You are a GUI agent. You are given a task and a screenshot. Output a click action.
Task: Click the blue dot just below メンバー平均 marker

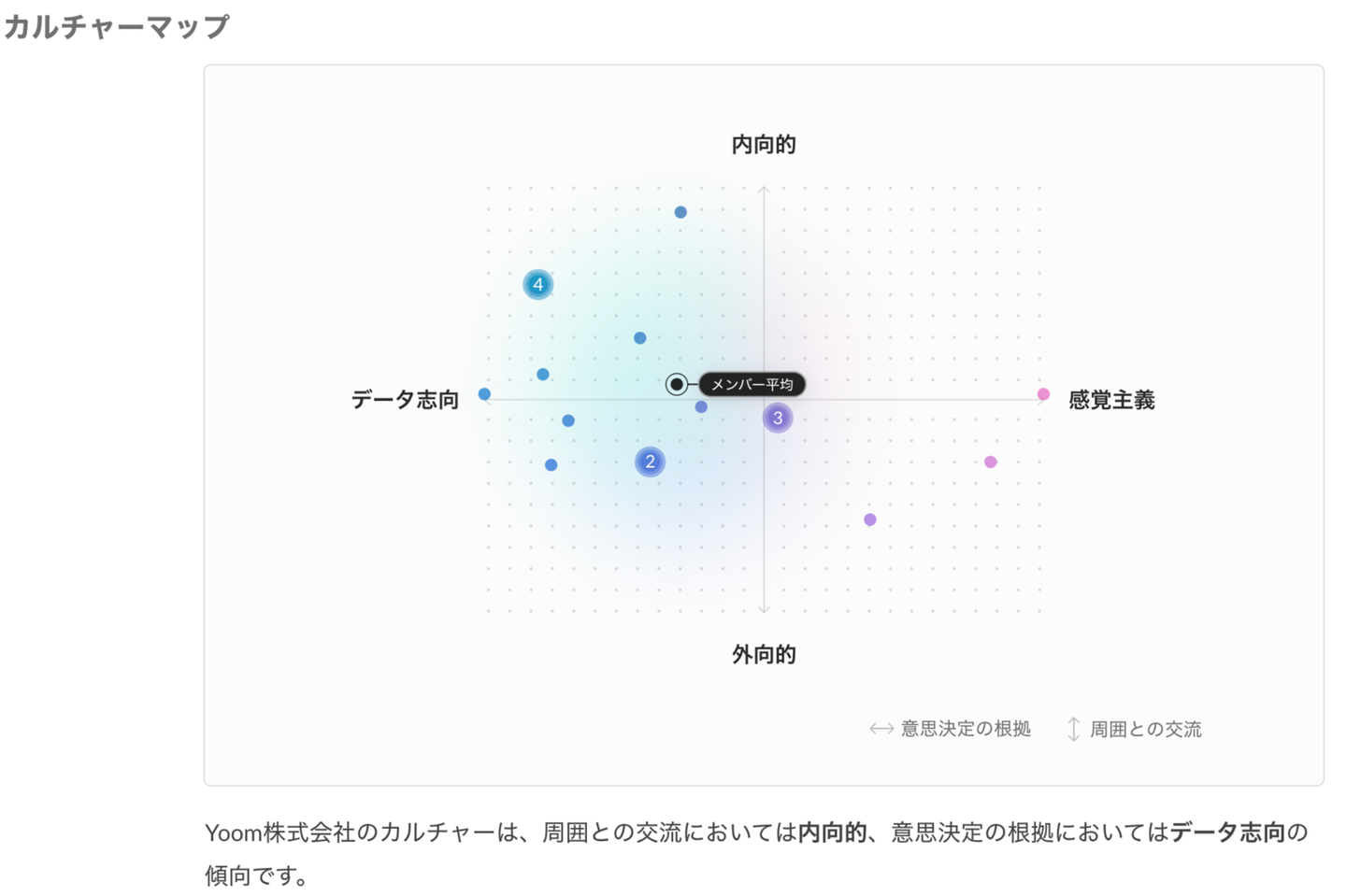[x=701, y=406]
